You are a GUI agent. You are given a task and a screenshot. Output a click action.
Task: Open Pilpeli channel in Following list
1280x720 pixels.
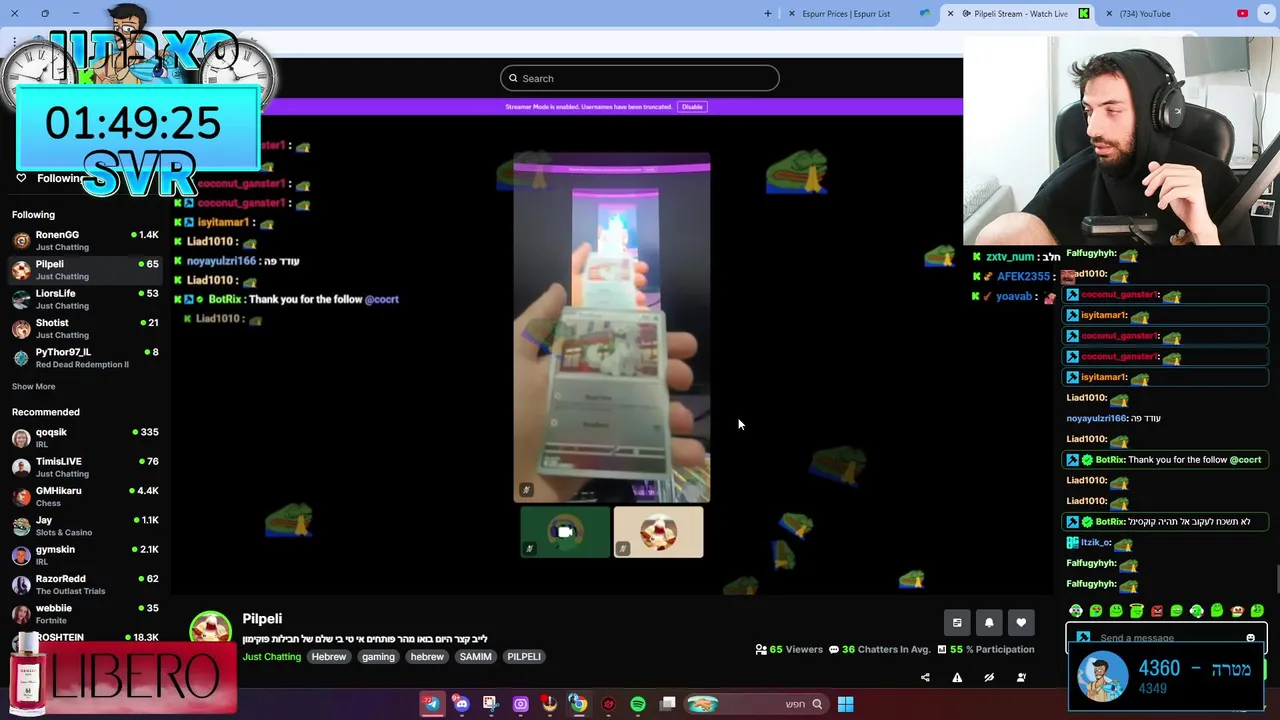(86, 269)
